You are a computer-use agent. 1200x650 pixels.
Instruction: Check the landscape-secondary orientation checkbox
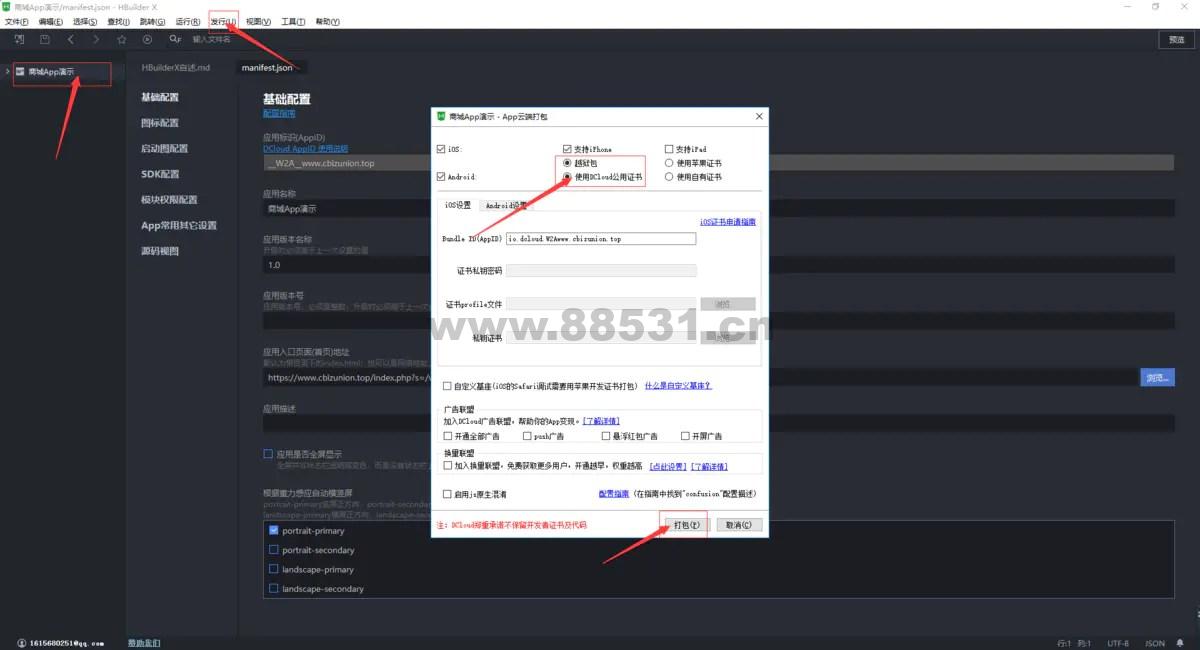(x=274, y=589)
